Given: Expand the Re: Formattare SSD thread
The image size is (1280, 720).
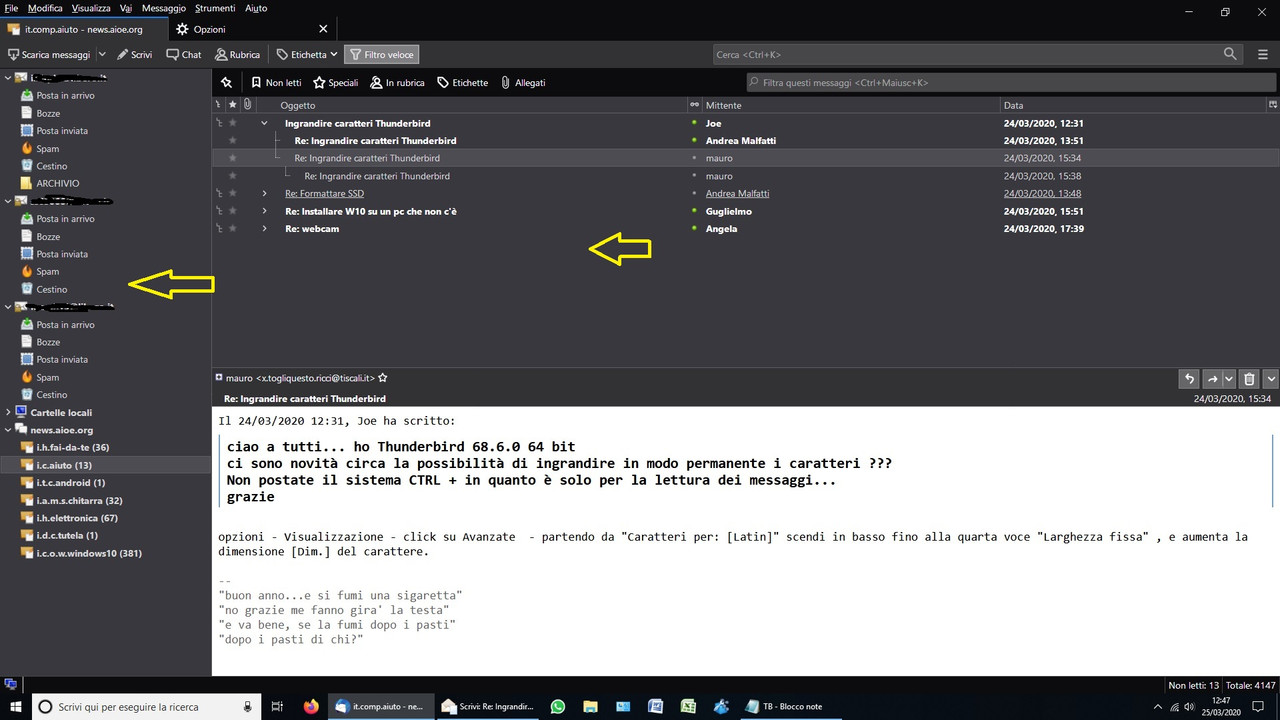Looking at the screenshot, I should tap(265, 193).
